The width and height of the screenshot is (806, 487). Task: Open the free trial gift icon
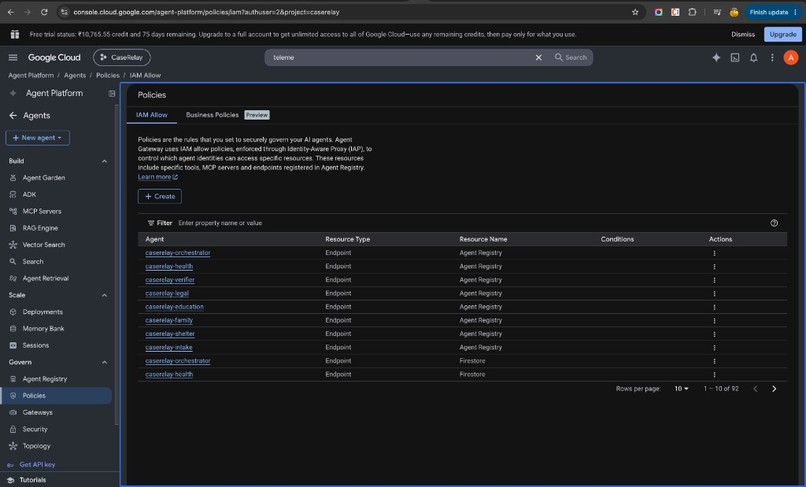pyautogui.click(x=15, y=34)
